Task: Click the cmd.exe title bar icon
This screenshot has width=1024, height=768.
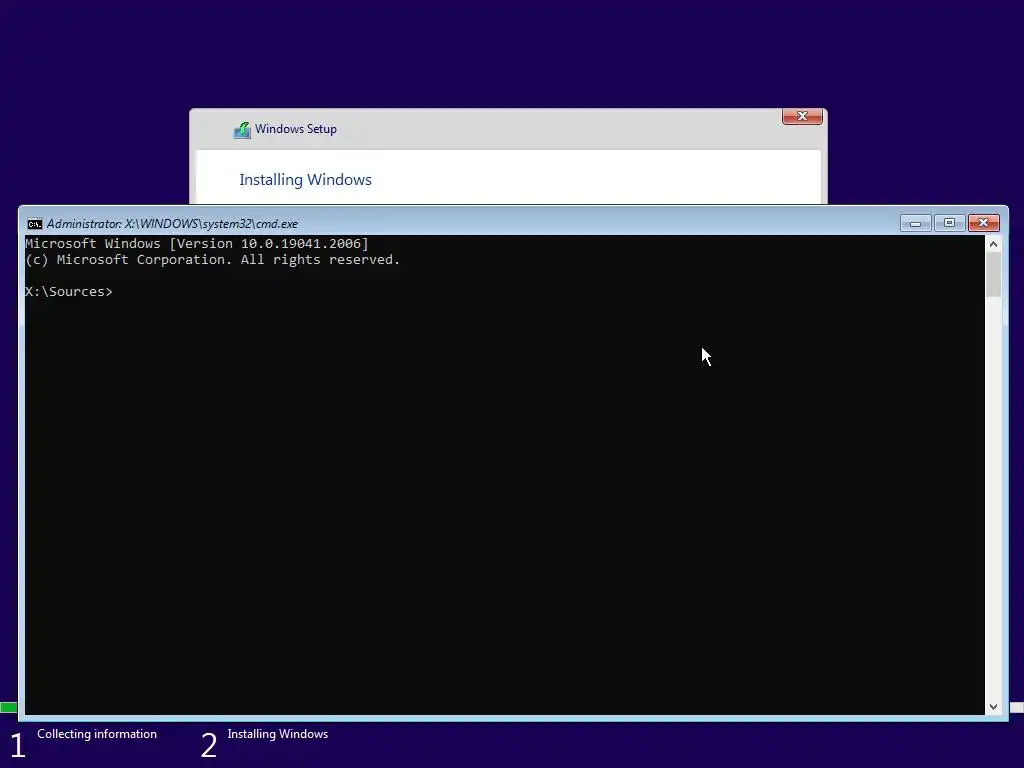Action: (35, 224)
